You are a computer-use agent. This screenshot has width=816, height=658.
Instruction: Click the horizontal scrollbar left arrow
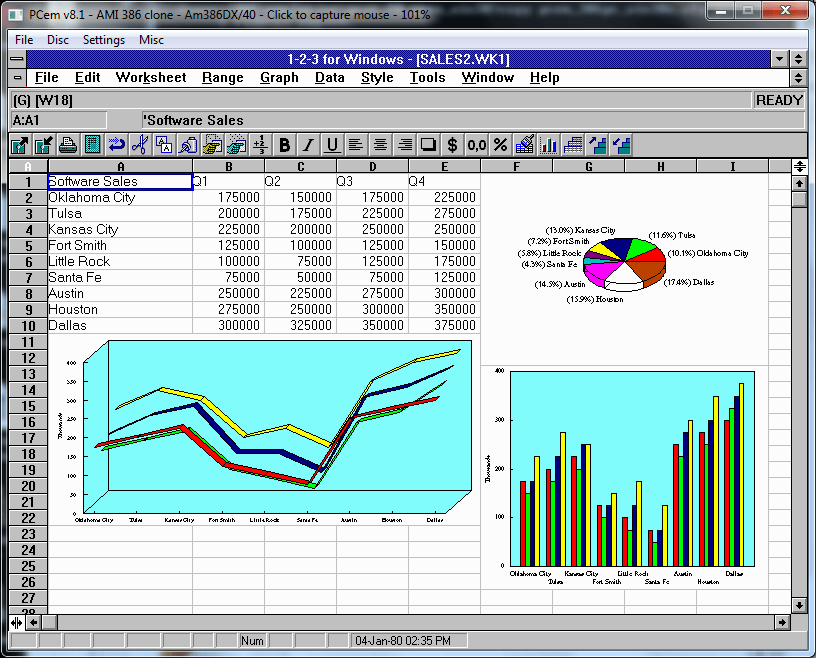click(x=33, y=622)
